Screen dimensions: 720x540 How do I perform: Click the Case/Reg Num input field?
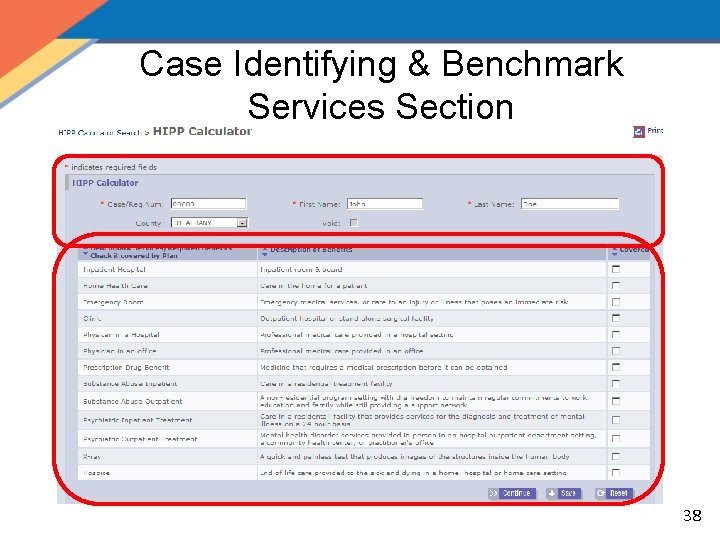[x=208, y=204]
